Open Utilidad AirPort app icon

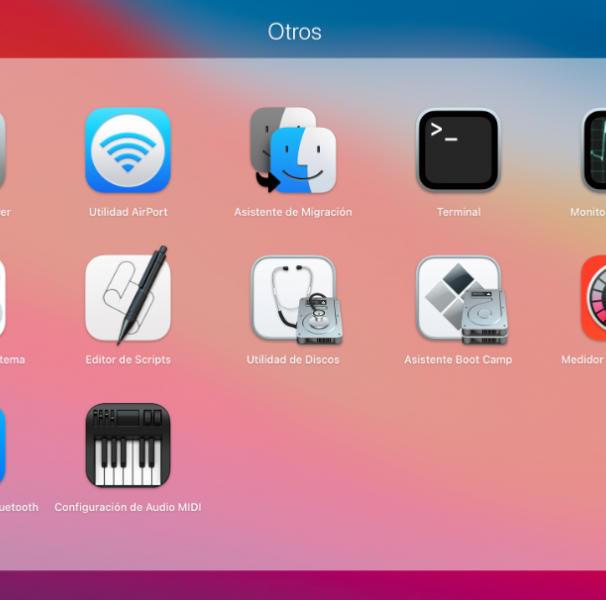(128, 150)
